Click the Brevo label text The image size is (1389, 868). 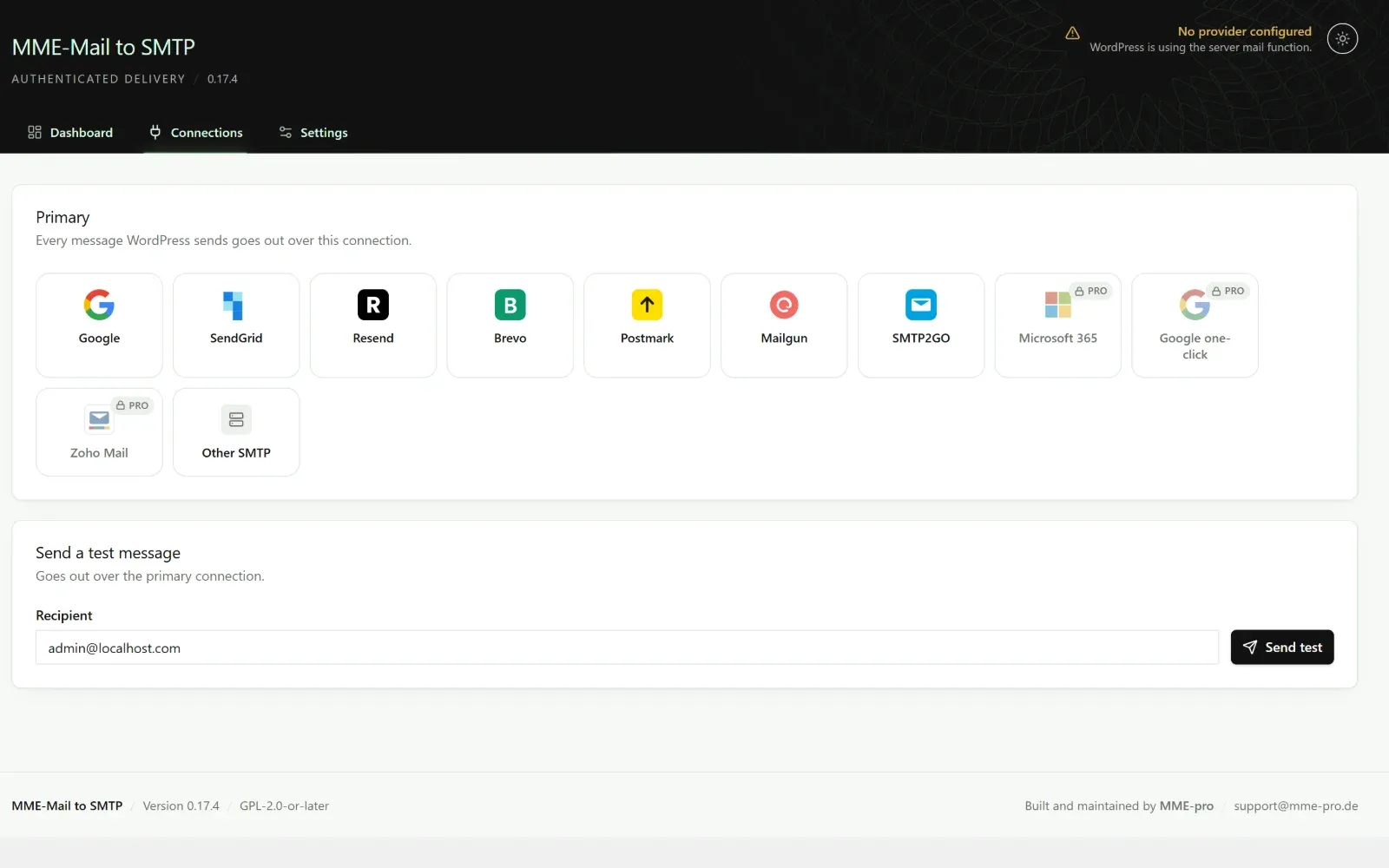coord(510,339)
